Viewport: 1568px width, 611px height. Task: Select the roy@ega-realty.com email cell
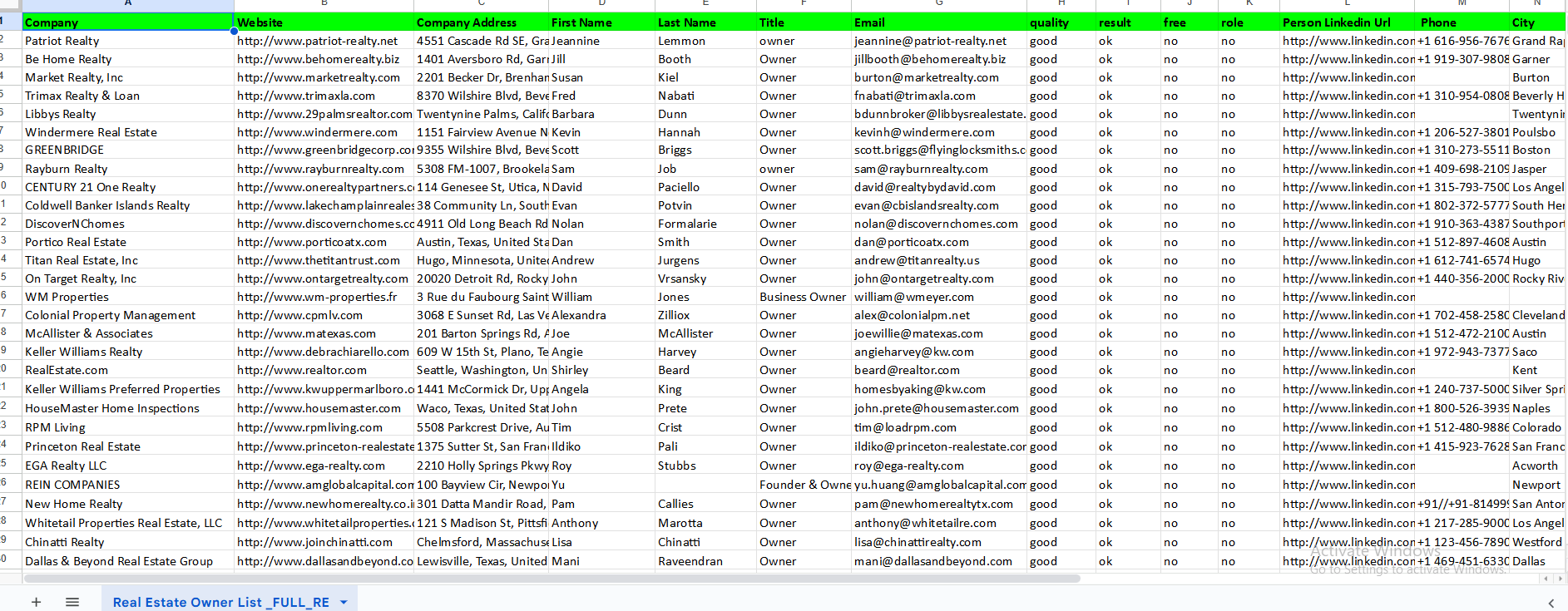[x=939, y=466]
